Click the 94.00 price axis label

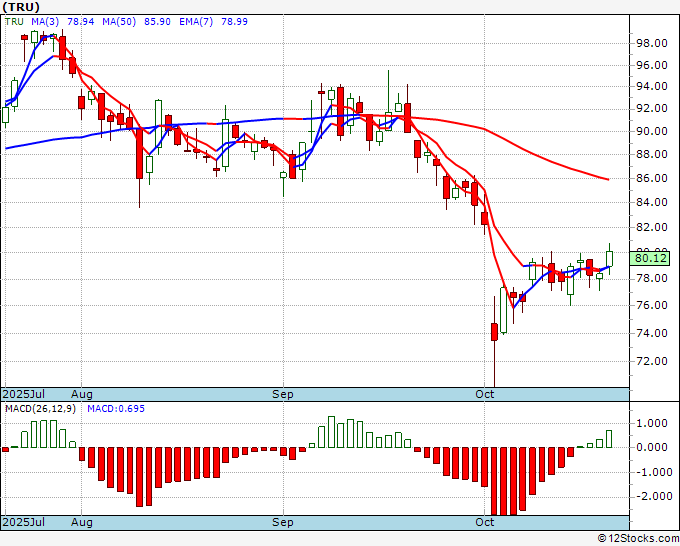(651, 86)
